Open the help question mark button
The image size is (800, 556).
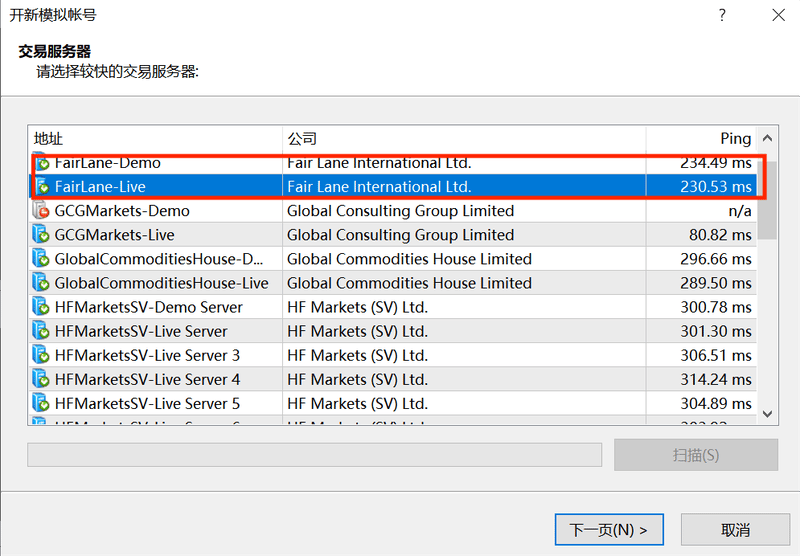tap(722, 15)
